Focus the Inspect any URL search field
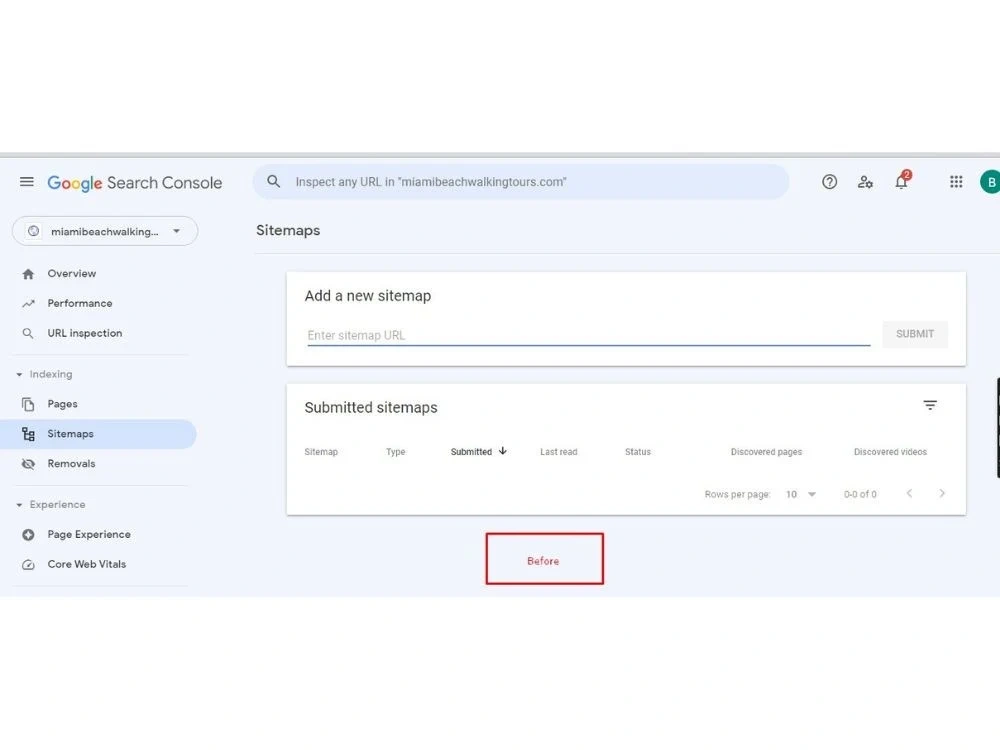The image size is (1000, 750). [x=520, y=182]
